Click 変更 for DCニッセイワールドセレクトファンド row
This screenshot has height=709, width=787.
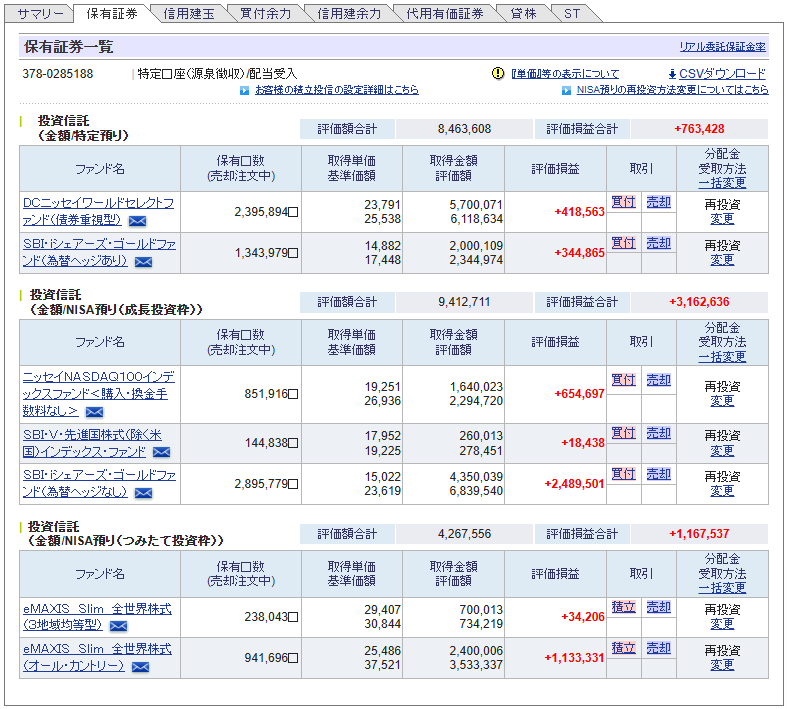(x=722, y=219)
